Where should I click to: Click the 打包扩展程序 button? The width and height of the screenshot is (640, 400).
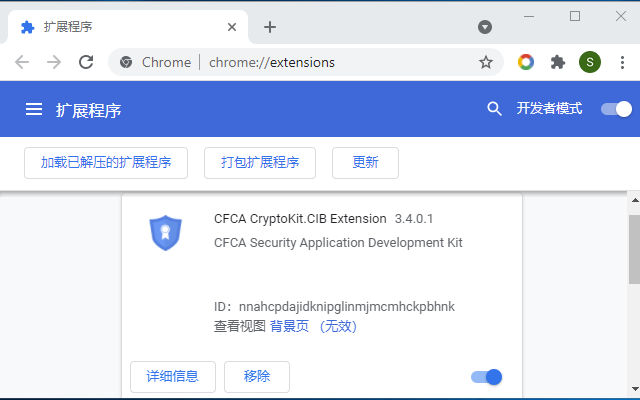pos(260,163)
